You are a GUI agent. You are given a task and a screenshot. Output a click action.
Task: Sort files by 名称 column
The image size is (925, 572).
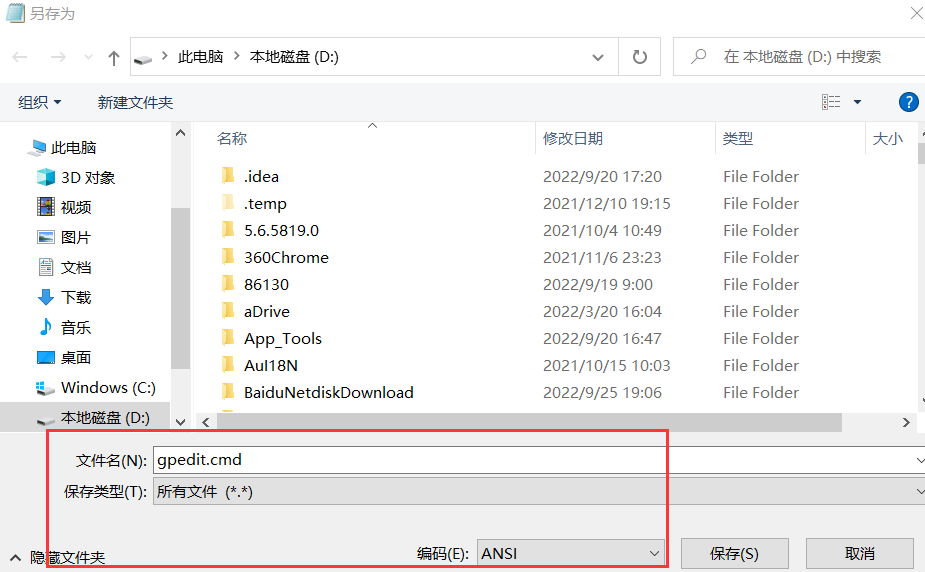pyautogui.click(x=231, y=138)
